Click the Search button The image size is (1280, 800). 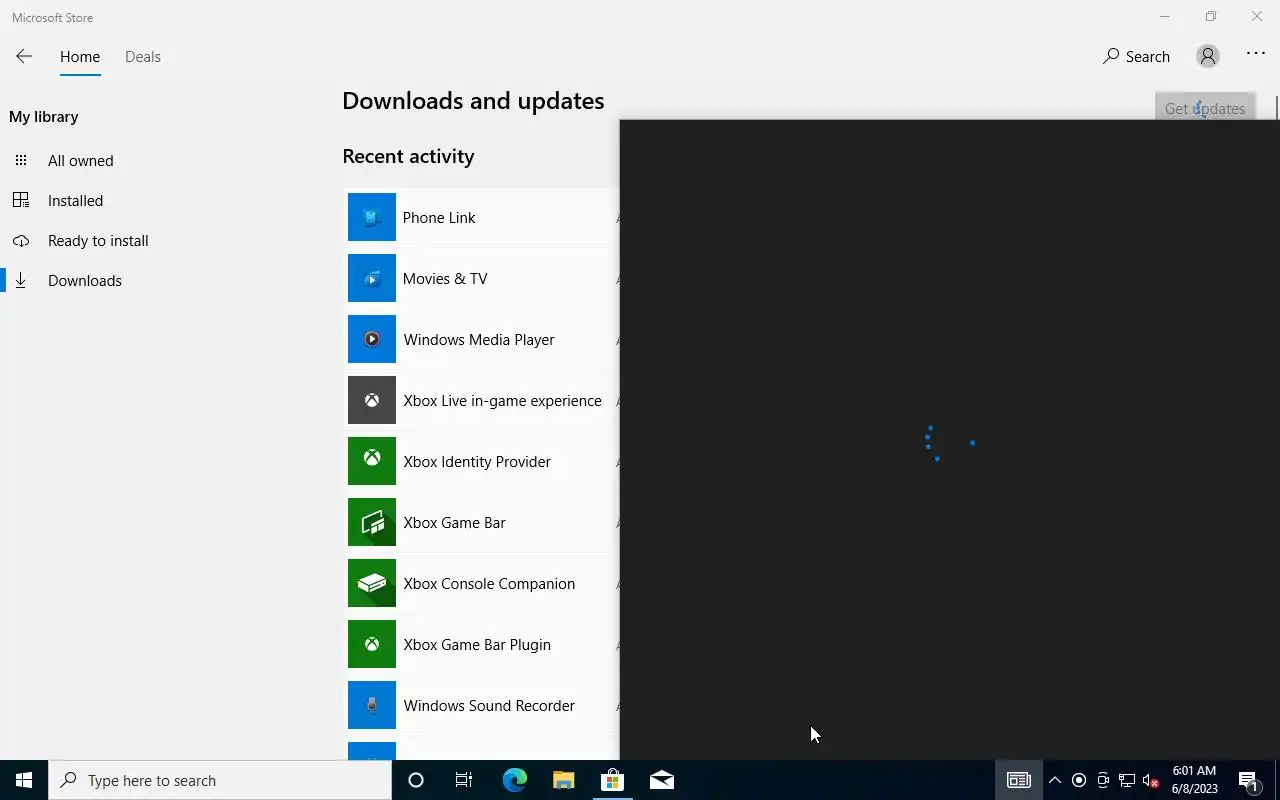(1136, 57)
